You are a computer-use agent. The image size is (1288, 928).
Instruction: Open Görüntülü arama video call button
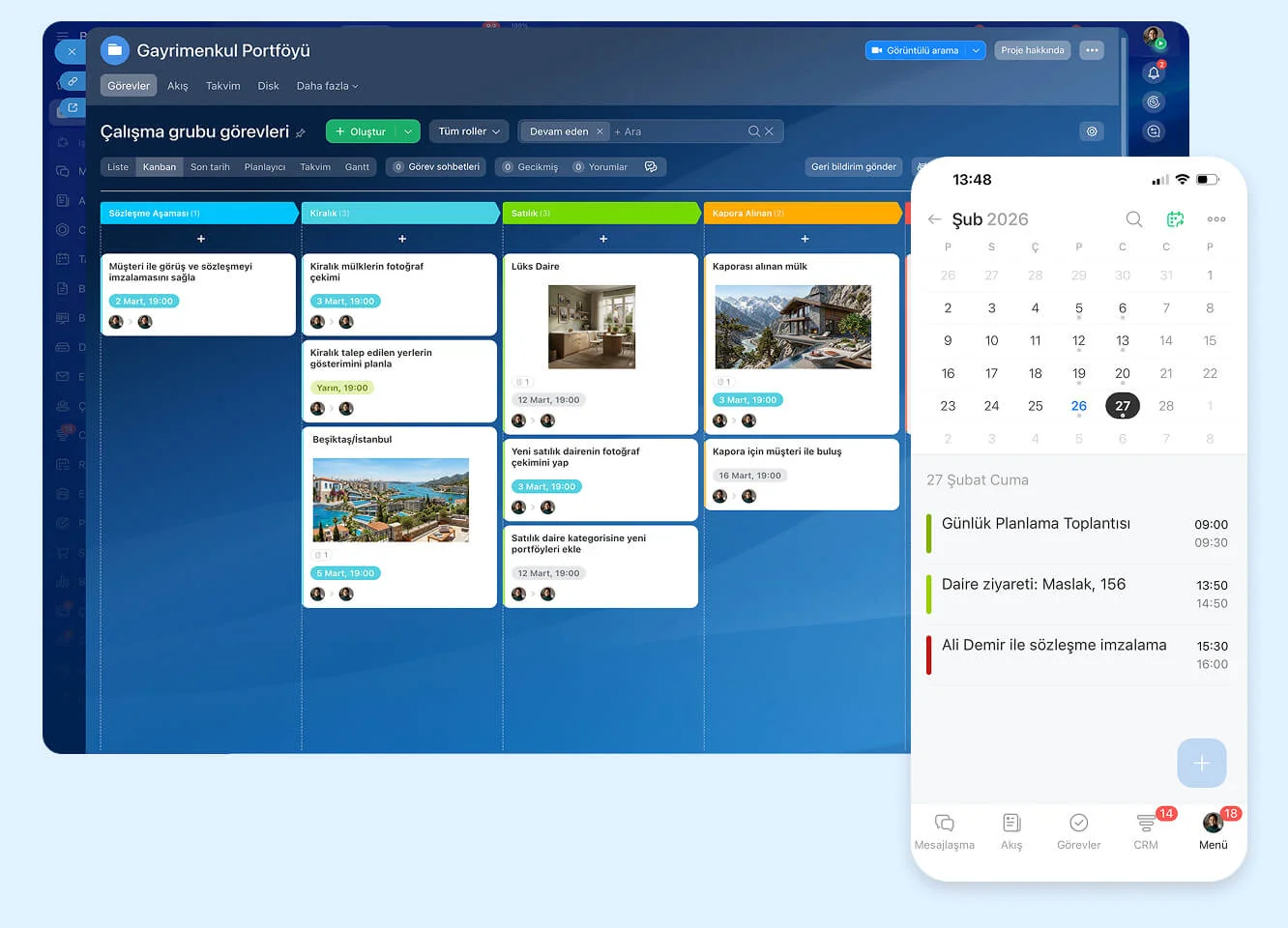point(918,50)
